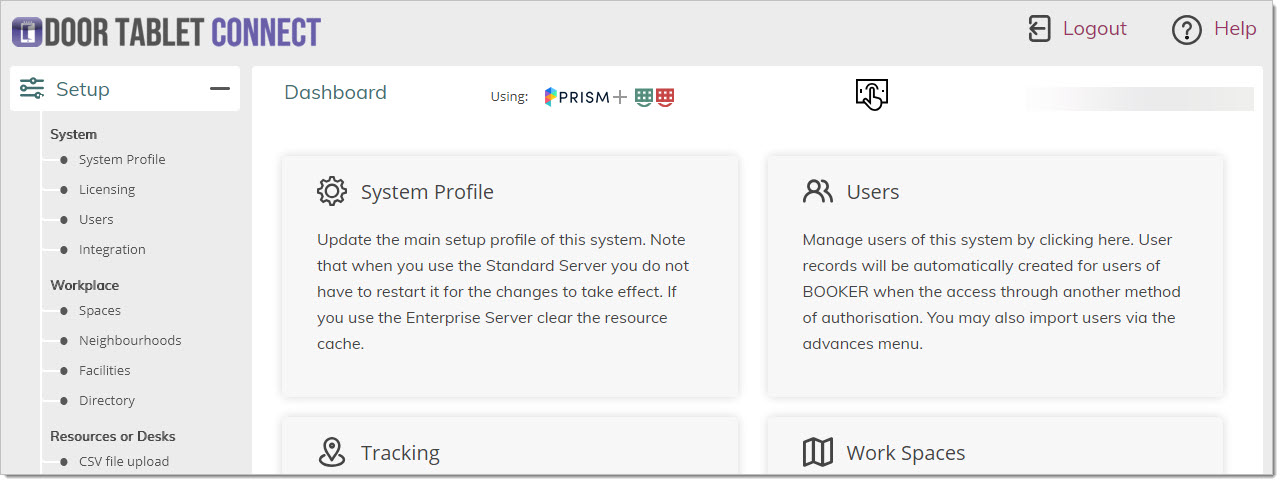Select Integration under System
Screen dimensions: 1281x483
coord(112,249)
